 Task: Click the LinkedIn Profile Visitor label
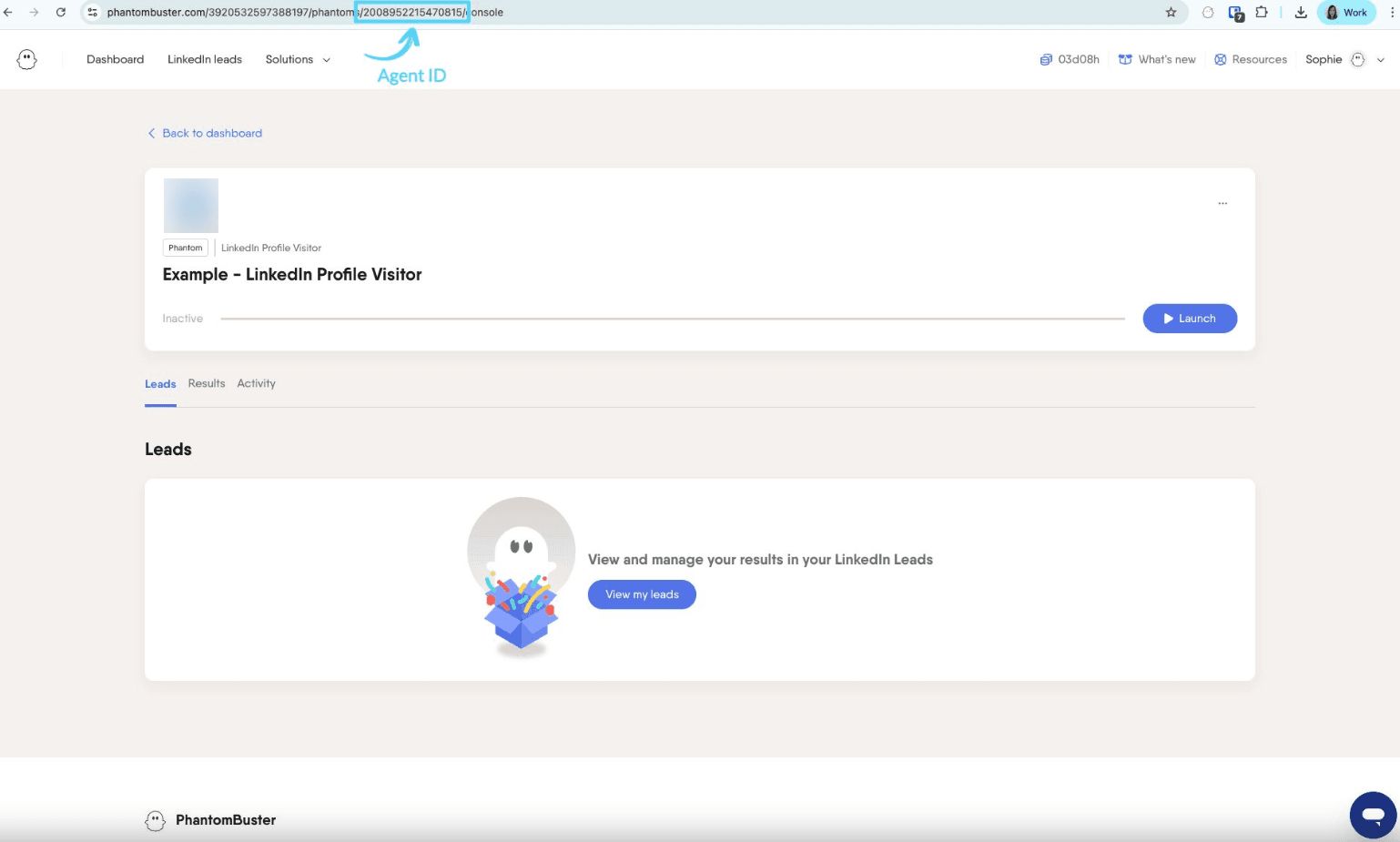pyautogui.click(x=271, y=248)
